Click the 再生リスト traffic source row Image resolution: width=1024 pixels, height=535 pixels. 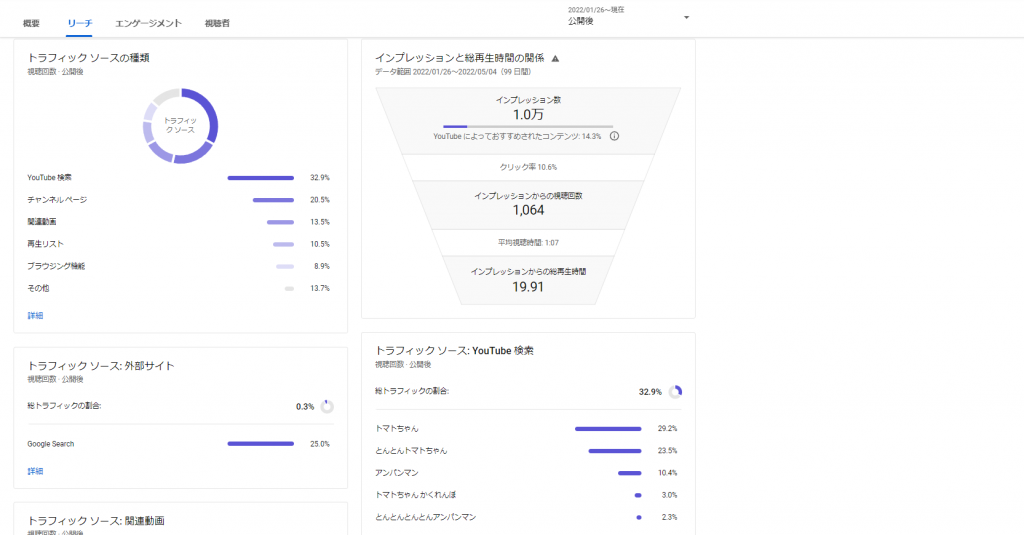pos(179,244)
